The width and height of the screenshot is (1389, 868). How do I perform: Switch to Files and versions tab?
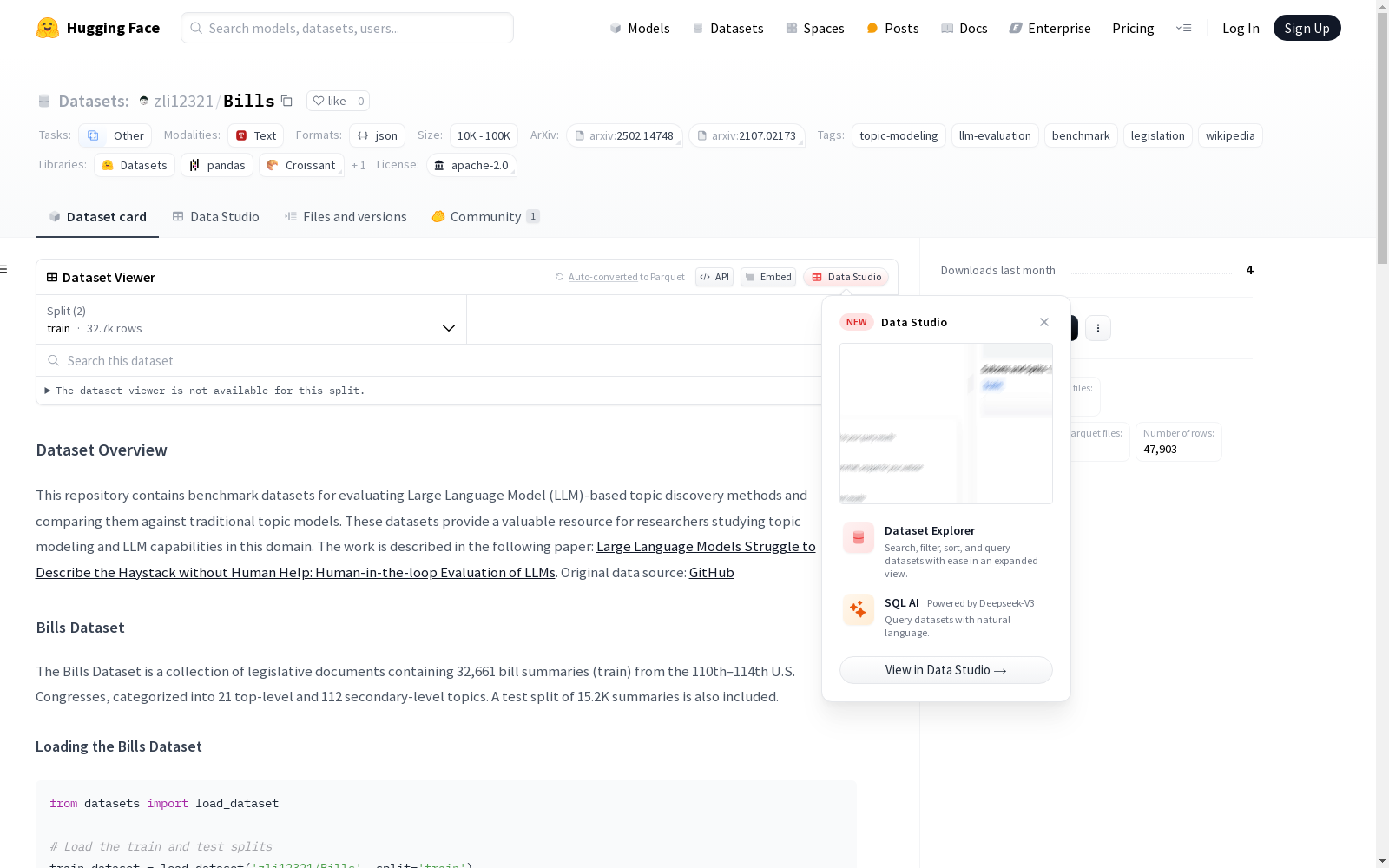(346, 217)
